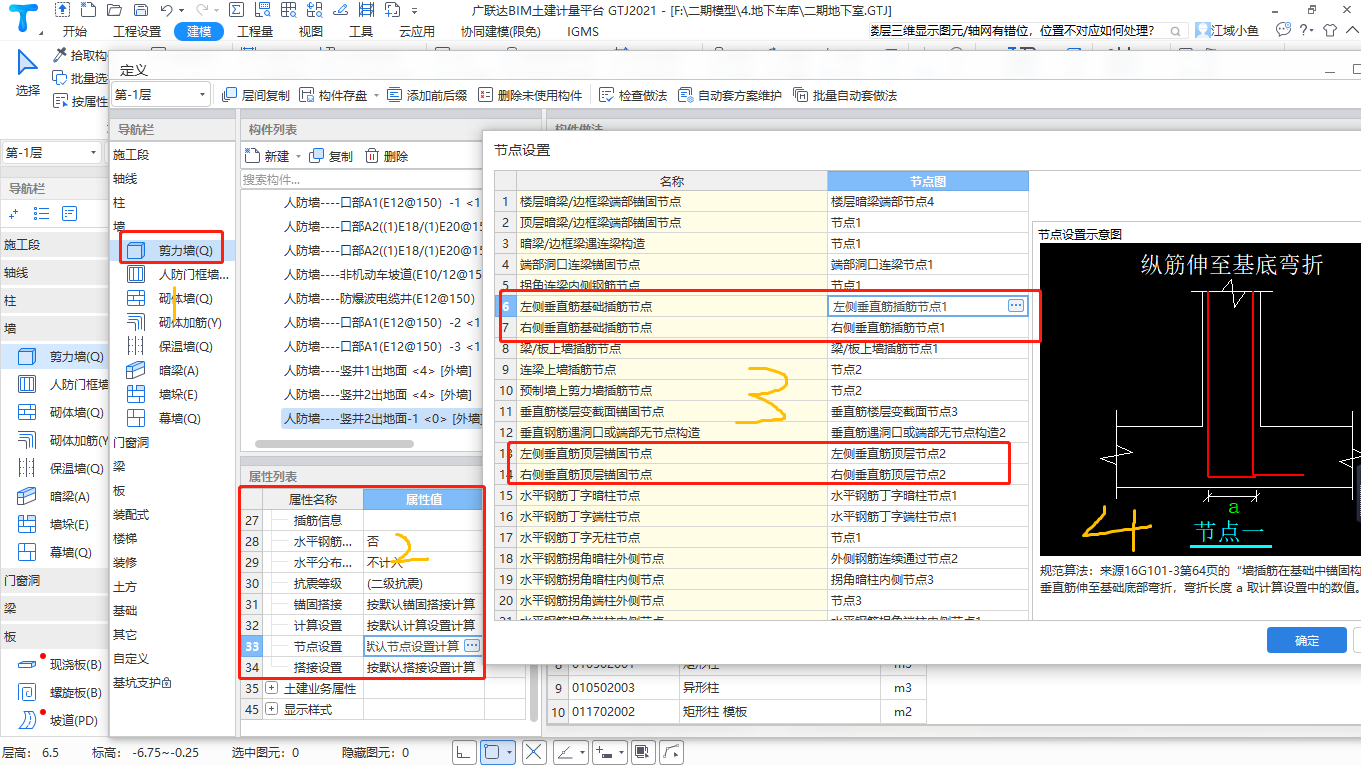Open the floor dropdown 第-1层 in definition window

pyautogui.click(x=160, y=95)
